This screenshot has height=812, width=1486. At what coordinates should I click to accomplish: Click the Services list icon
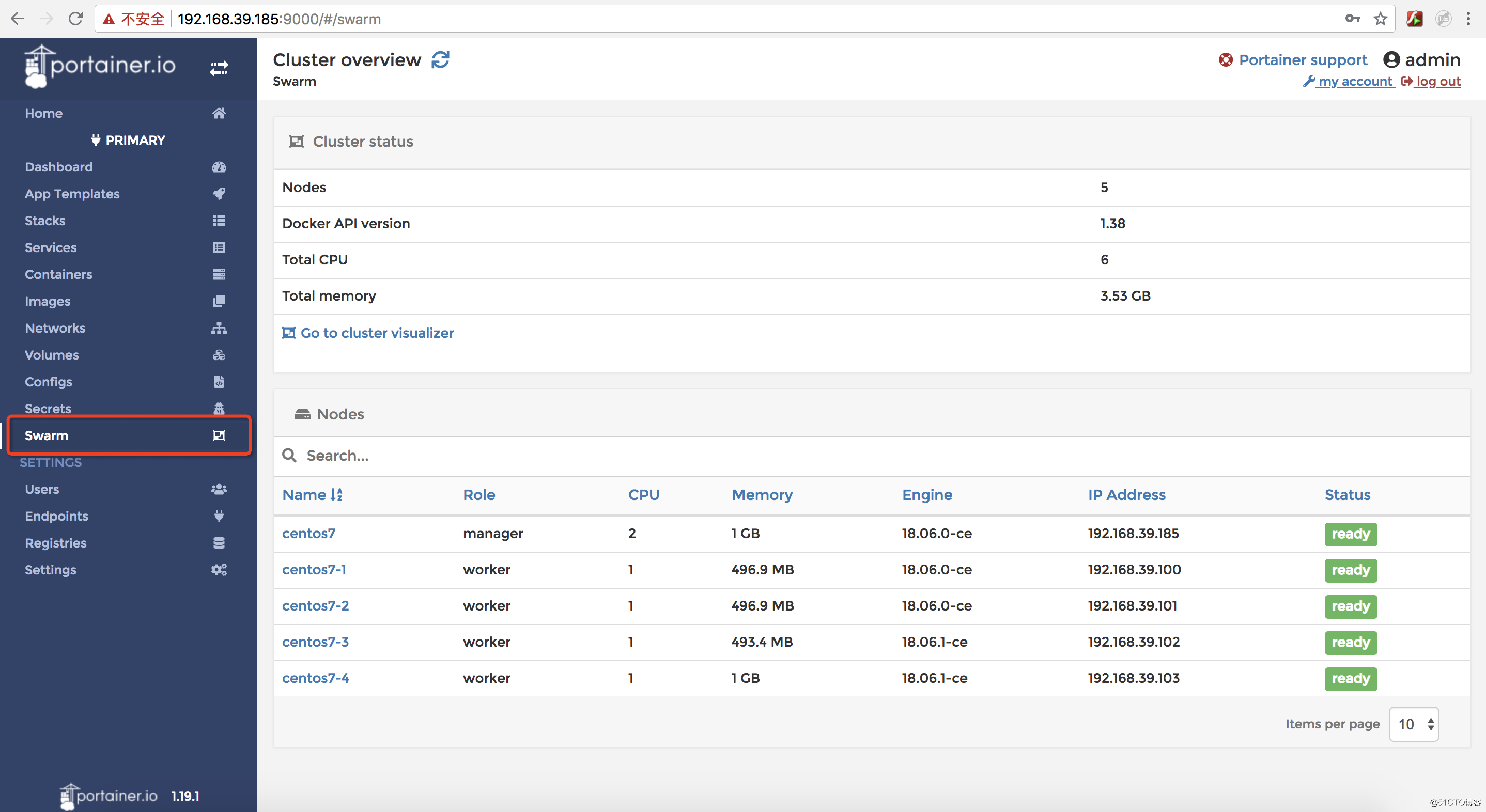(219, 247)
